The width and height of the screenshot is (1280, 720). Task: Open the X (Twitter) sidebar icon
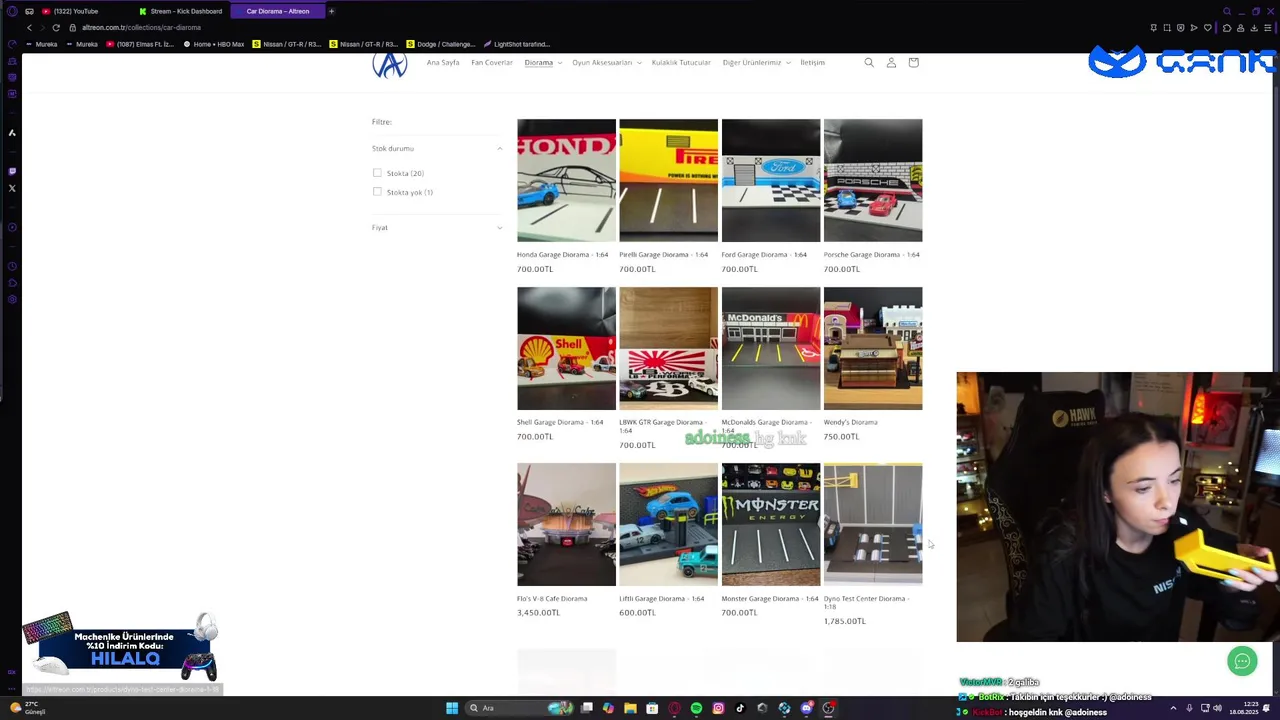(12, 188)
